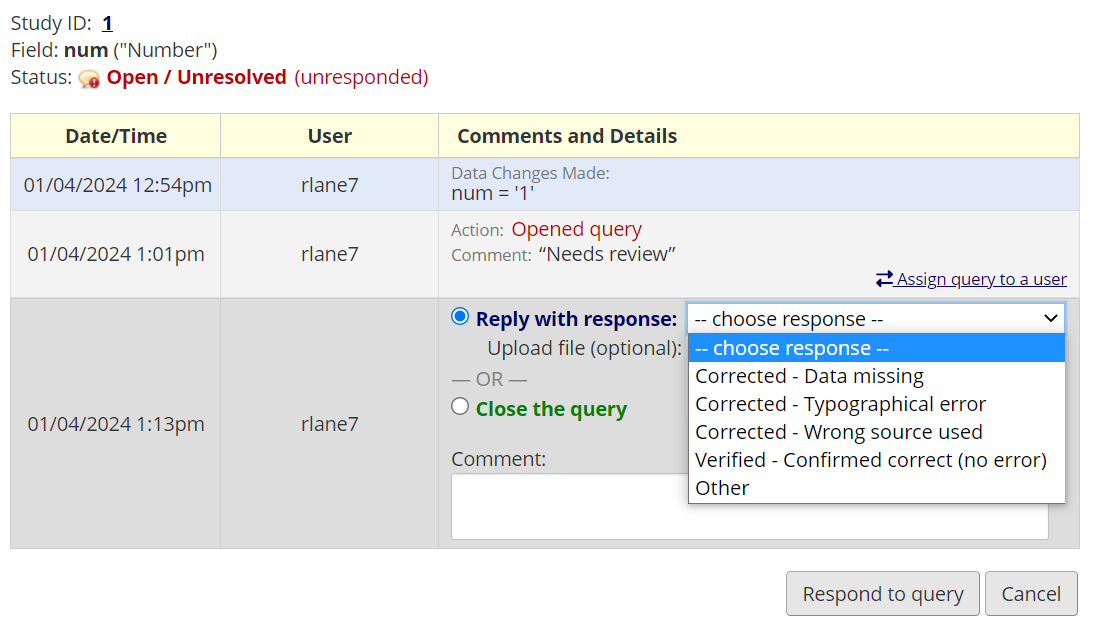This screenshot has width=1093, height=622.
Task: Cancel the query response dialog
Action: coord(1031,594)
